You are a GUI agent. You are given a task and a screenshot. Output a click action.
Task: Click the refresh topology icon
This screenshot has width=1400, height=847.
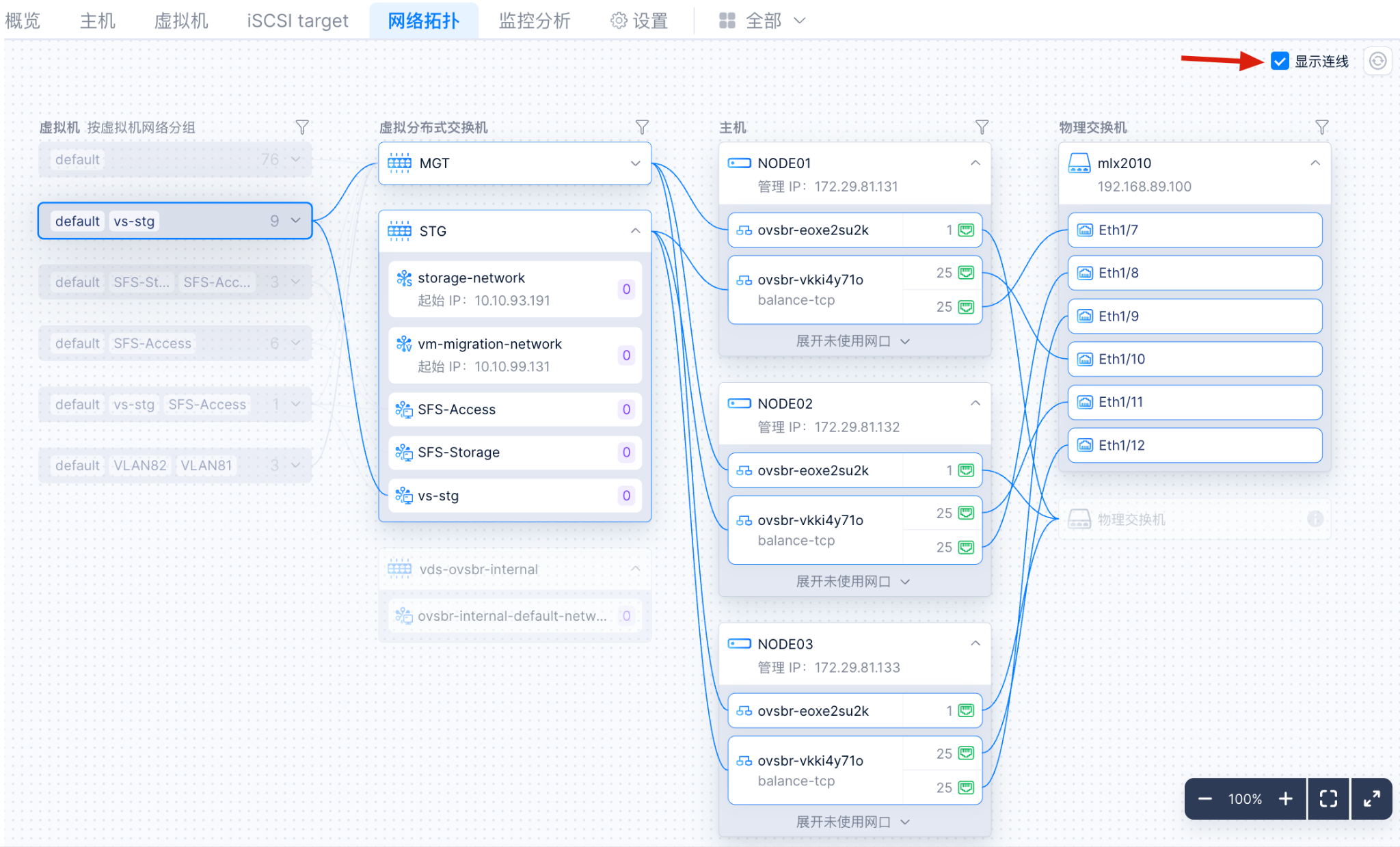point(1377,62)
